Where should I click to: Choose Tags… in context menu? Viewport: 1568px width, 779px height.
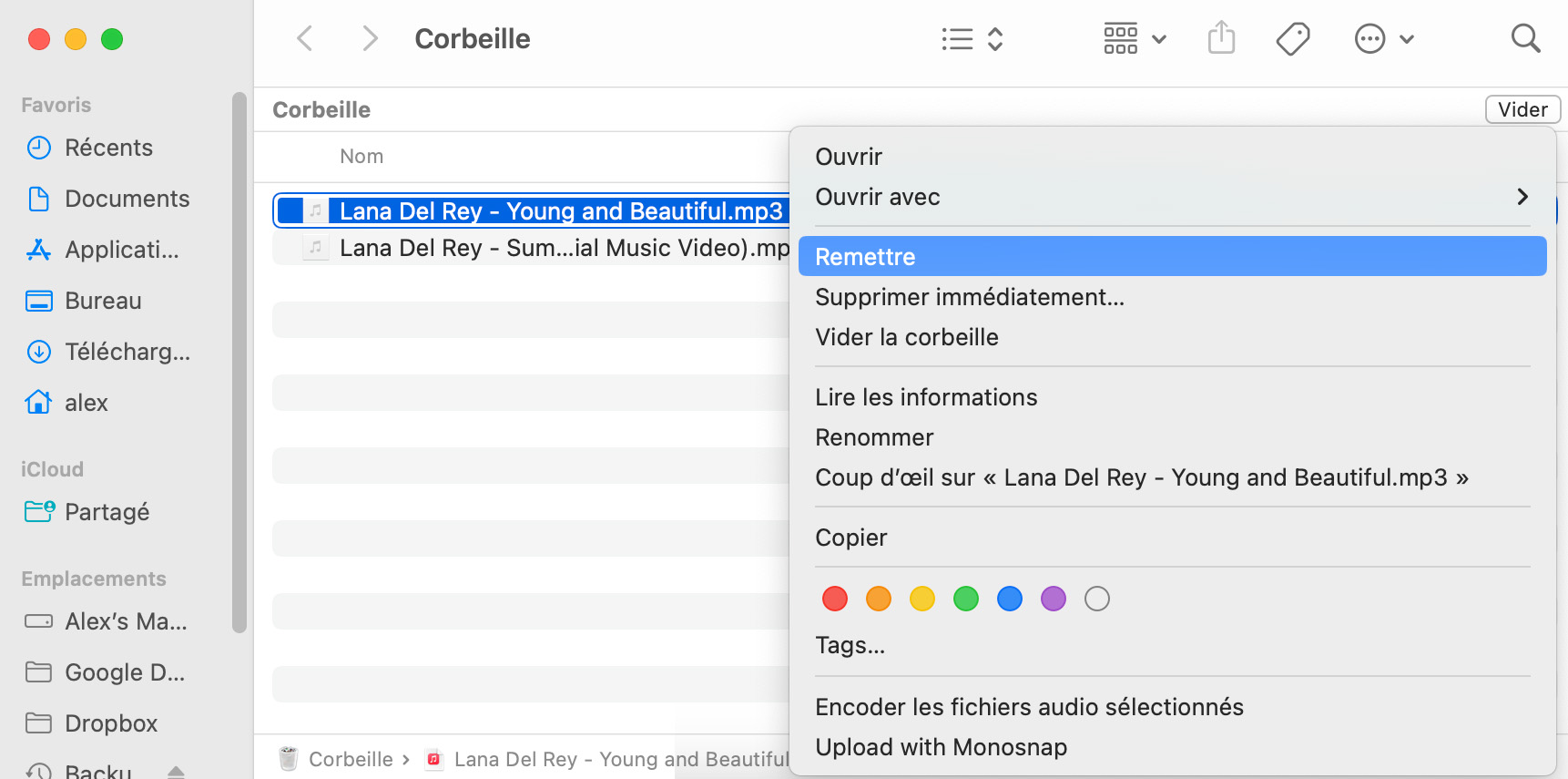1173,645
